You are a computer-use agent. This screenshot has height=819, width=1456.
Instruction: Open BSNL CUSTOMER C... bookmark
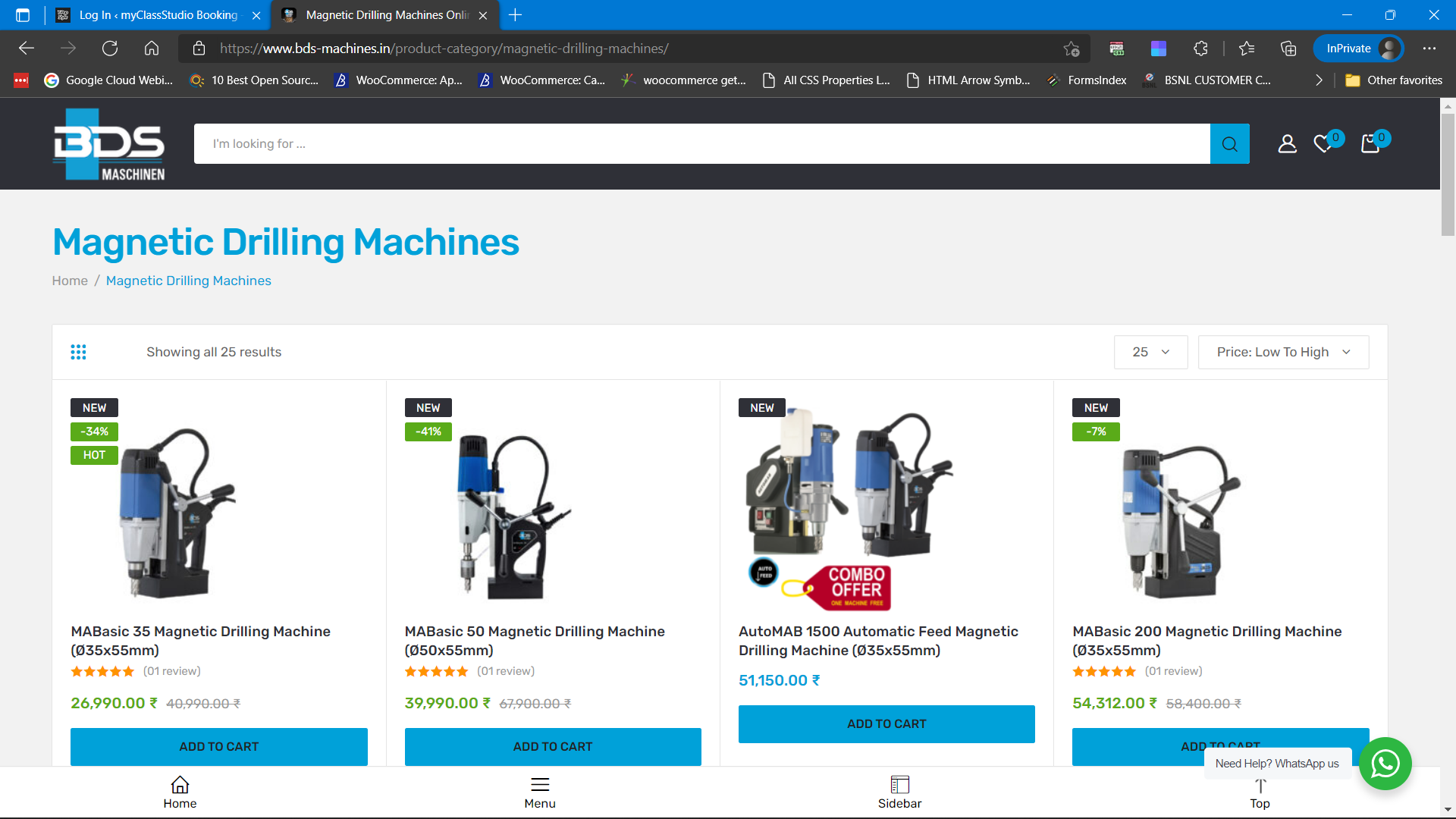[1207, 80]
